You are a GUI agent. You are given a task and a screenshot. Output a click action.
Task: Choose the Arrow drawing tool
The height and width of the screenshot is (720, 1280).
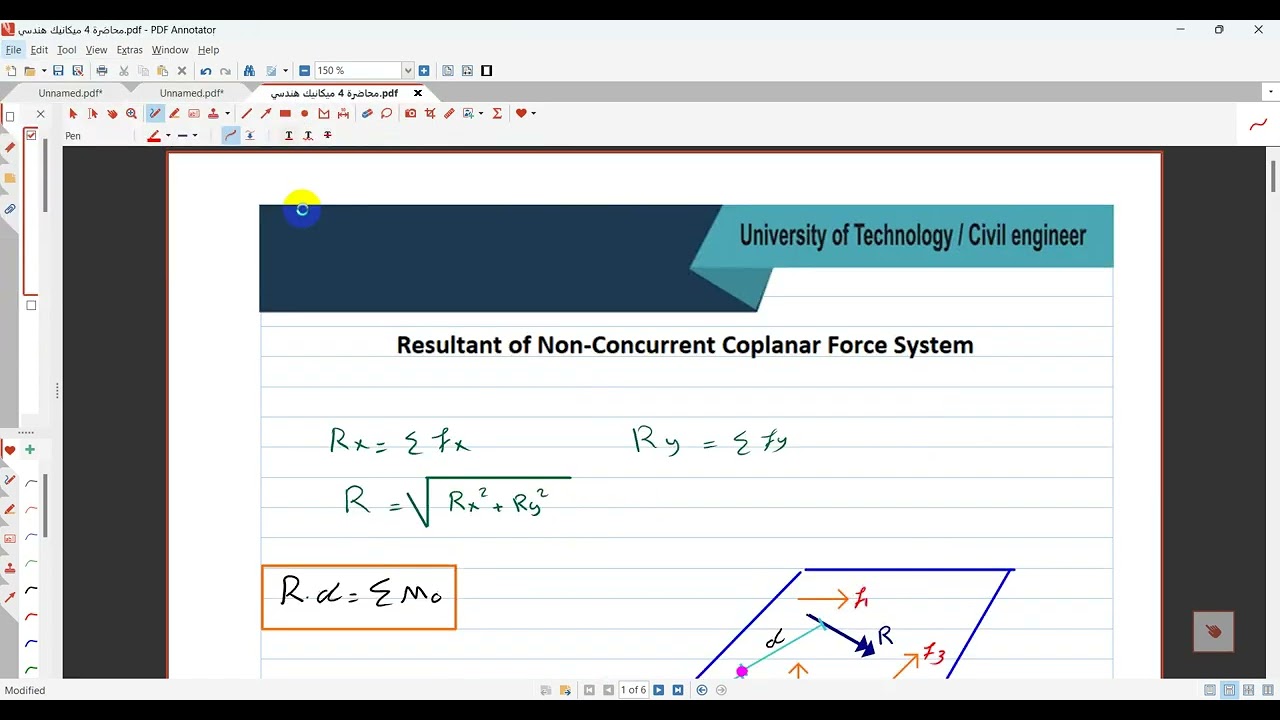point(266,114)
